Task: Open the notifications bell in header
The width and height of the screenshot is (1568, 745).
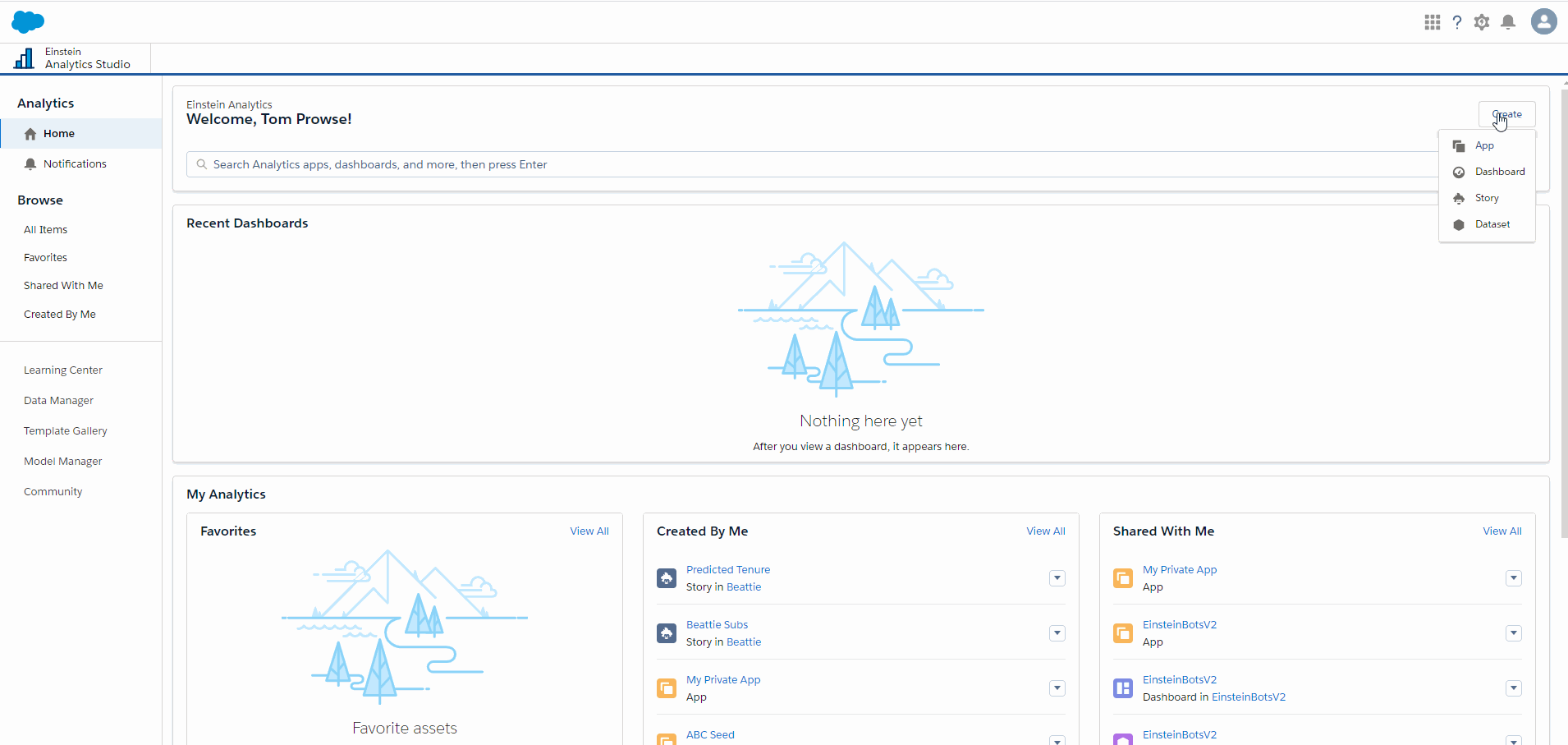Action: pos(1508,22)
